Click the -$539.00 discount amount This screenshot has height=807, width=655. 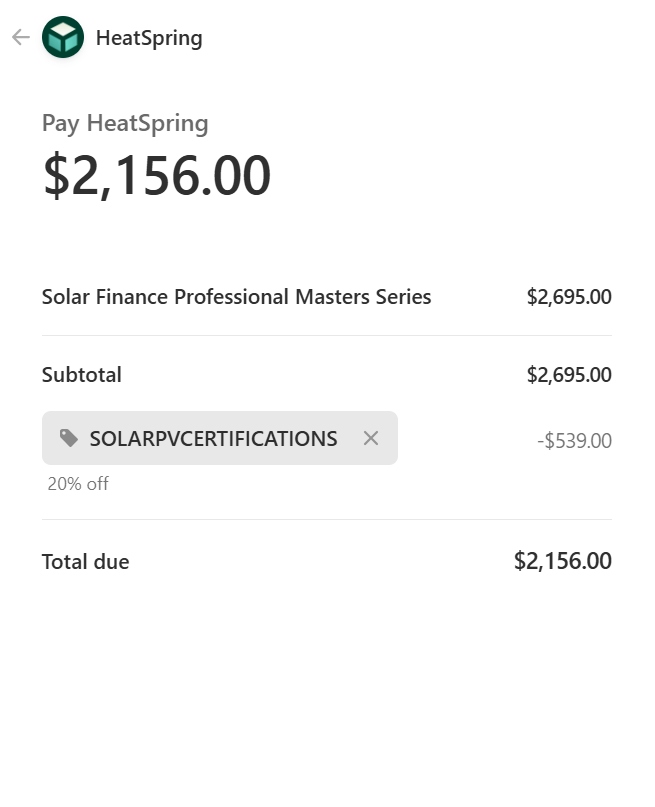click(574, 441)
